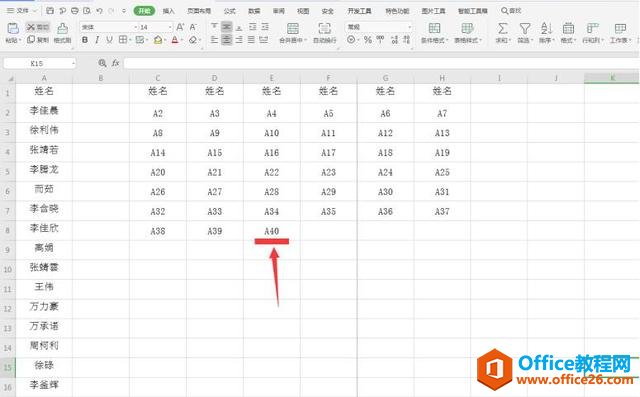The width and height of the screenshot is (640, 397).
Task: Click the Print icon in quick toolbar
Action: [75, 11]
